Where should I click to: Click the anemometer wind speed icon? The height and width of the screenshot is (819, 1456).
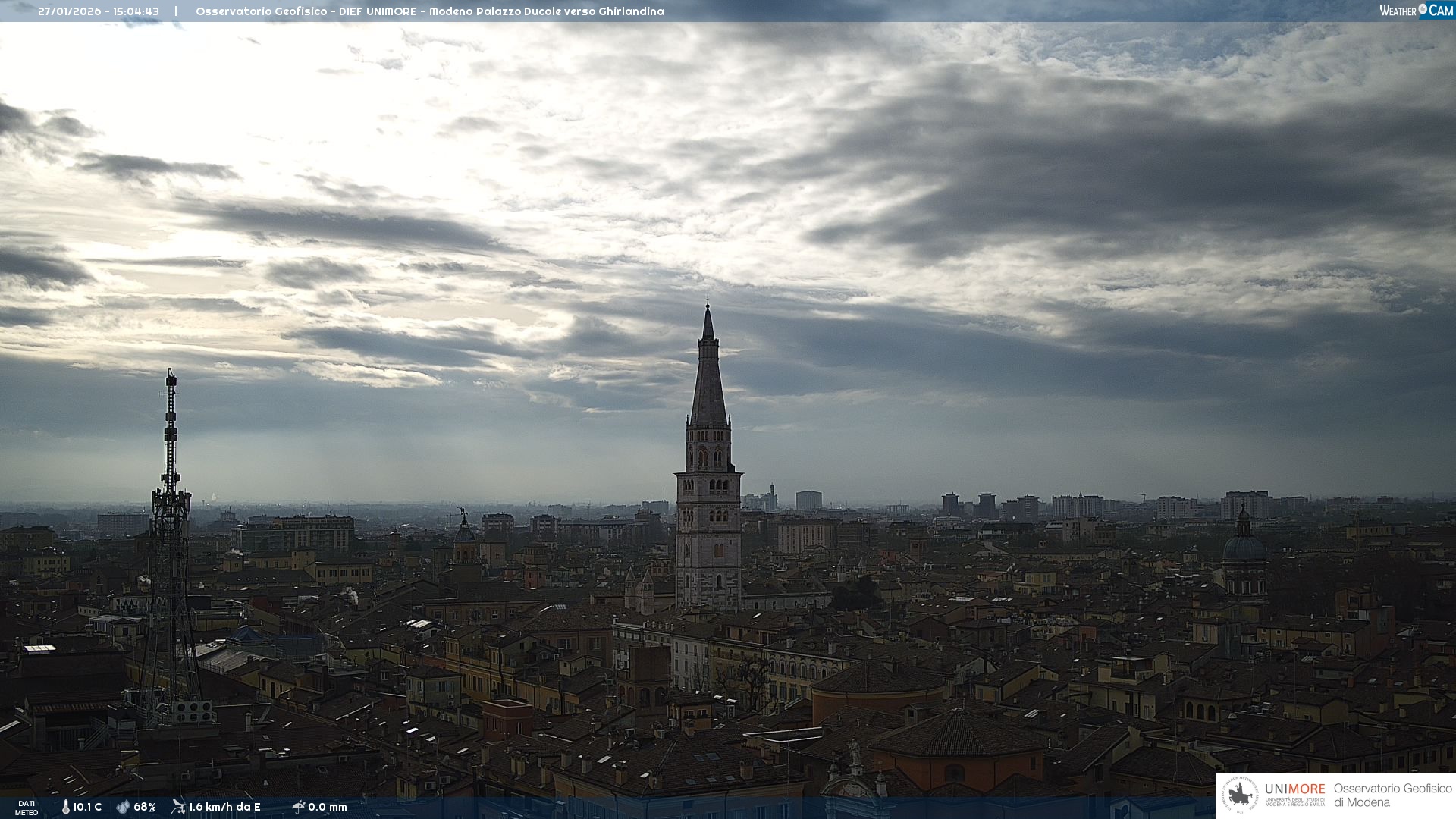pos(178,807)
